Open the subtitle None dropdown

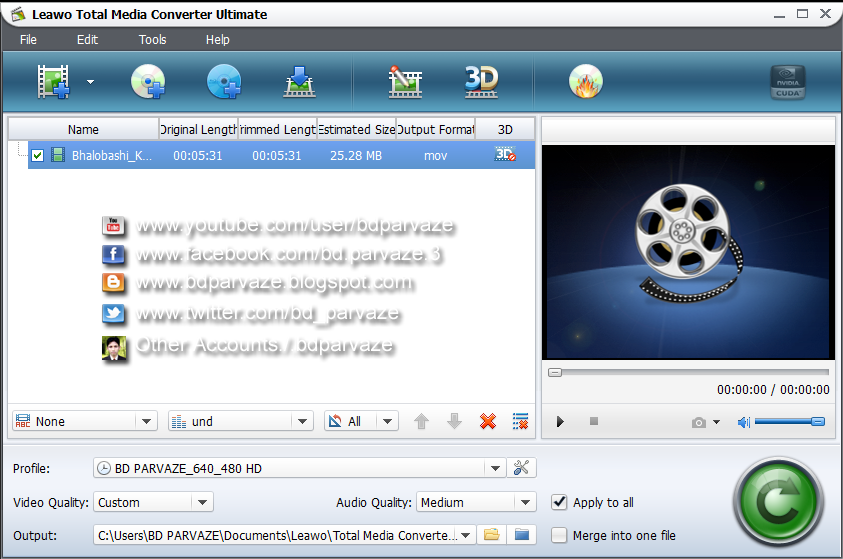(x=85, y=421)
